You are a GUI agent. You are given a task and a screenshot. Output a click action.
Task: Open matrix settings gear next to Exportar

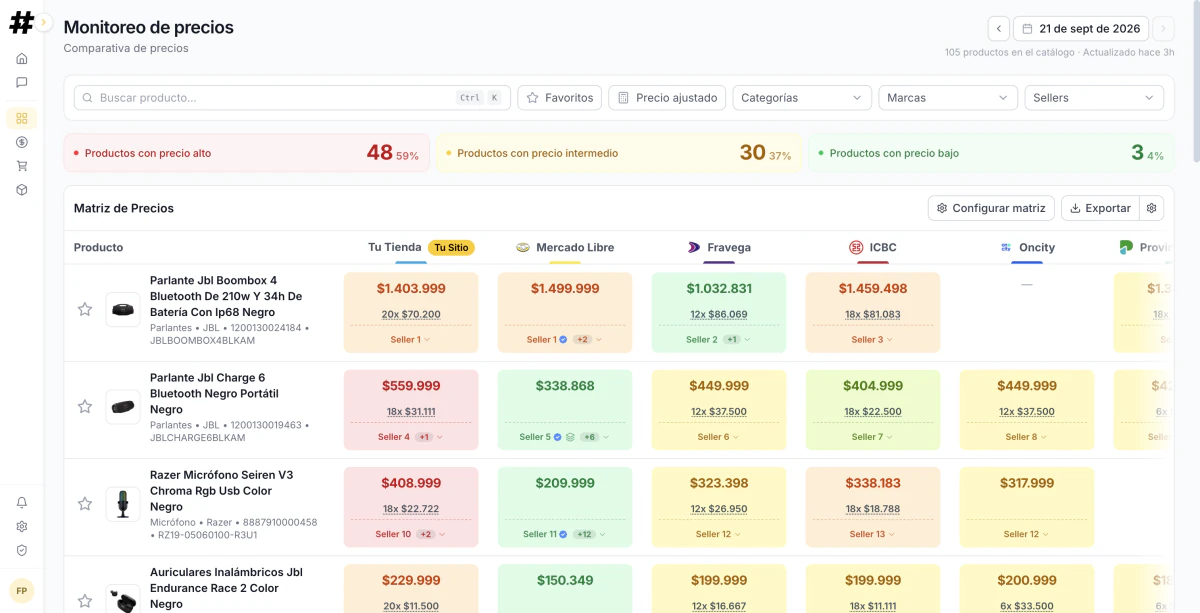[x=1152, y=208]
